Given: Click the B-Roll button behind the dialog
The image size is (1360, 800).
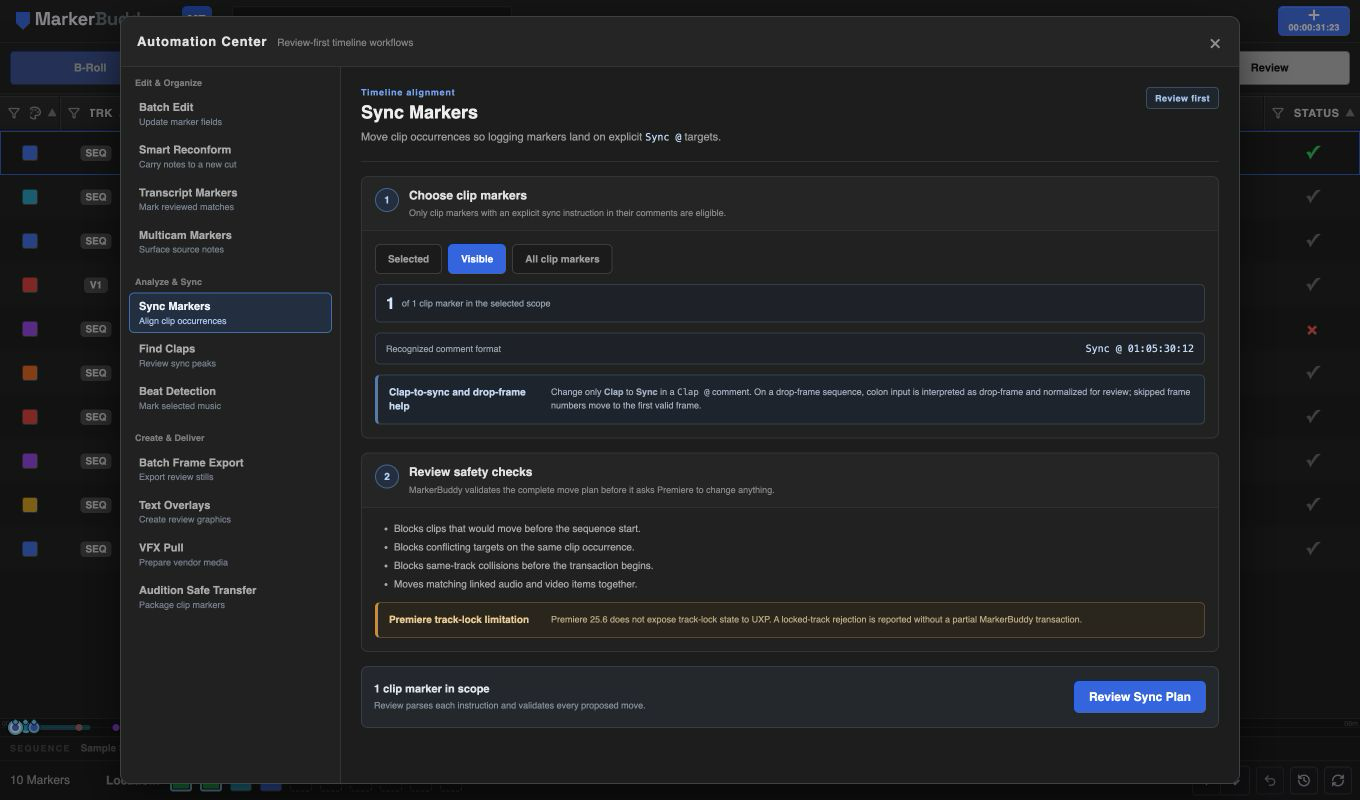Looking at the screenshot, I should [65, 68].
